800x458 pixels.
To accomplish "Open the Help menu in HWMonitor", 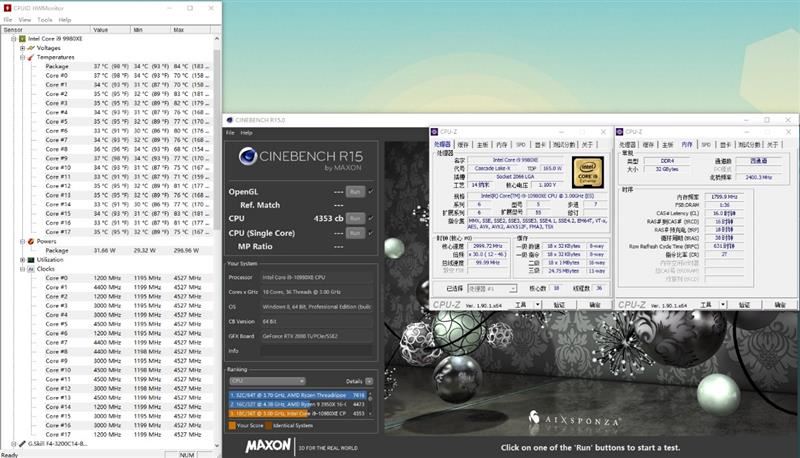I will pos(65,20).
